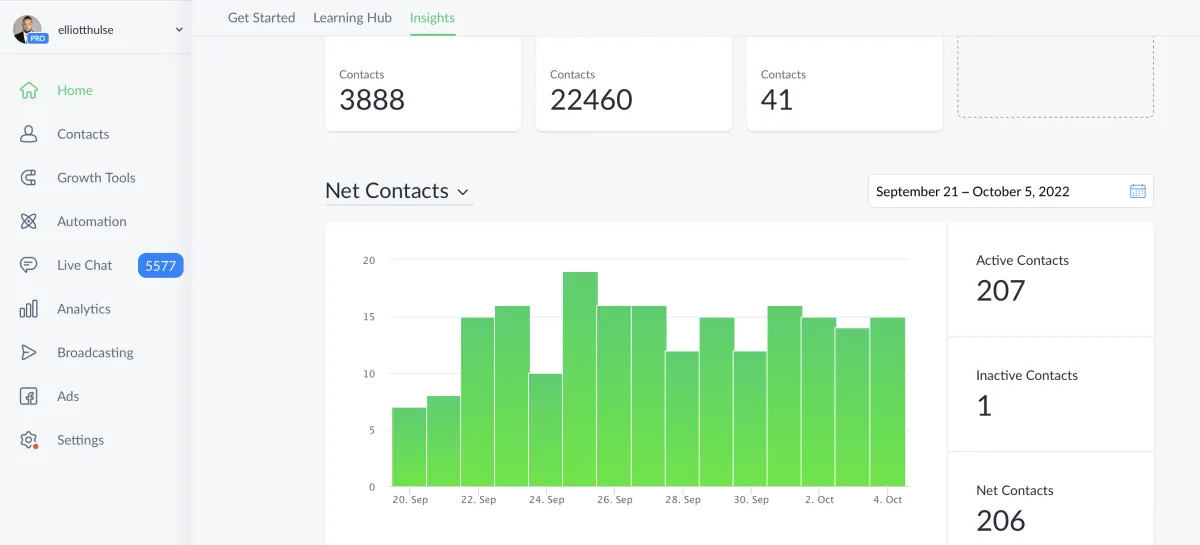Viewport: 1200px width, 545px height.
Task: Click the Analytics bar chart icon
Action: pyautogui.click(x=29, y=309)
